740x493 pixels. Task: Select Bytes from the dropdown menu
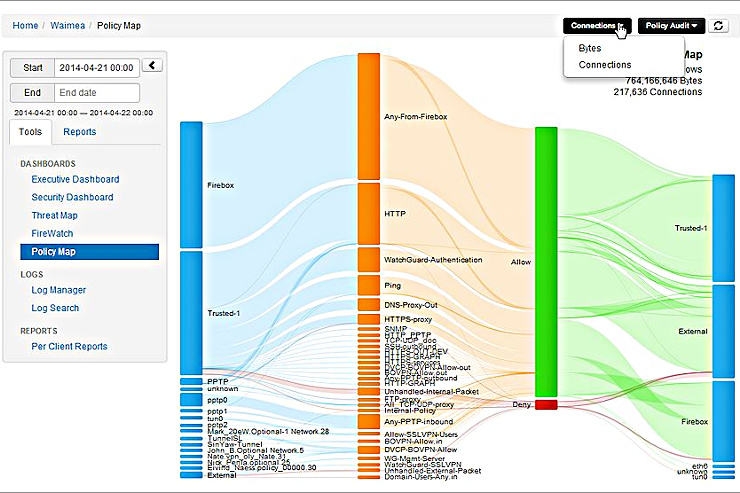point(590,48)
